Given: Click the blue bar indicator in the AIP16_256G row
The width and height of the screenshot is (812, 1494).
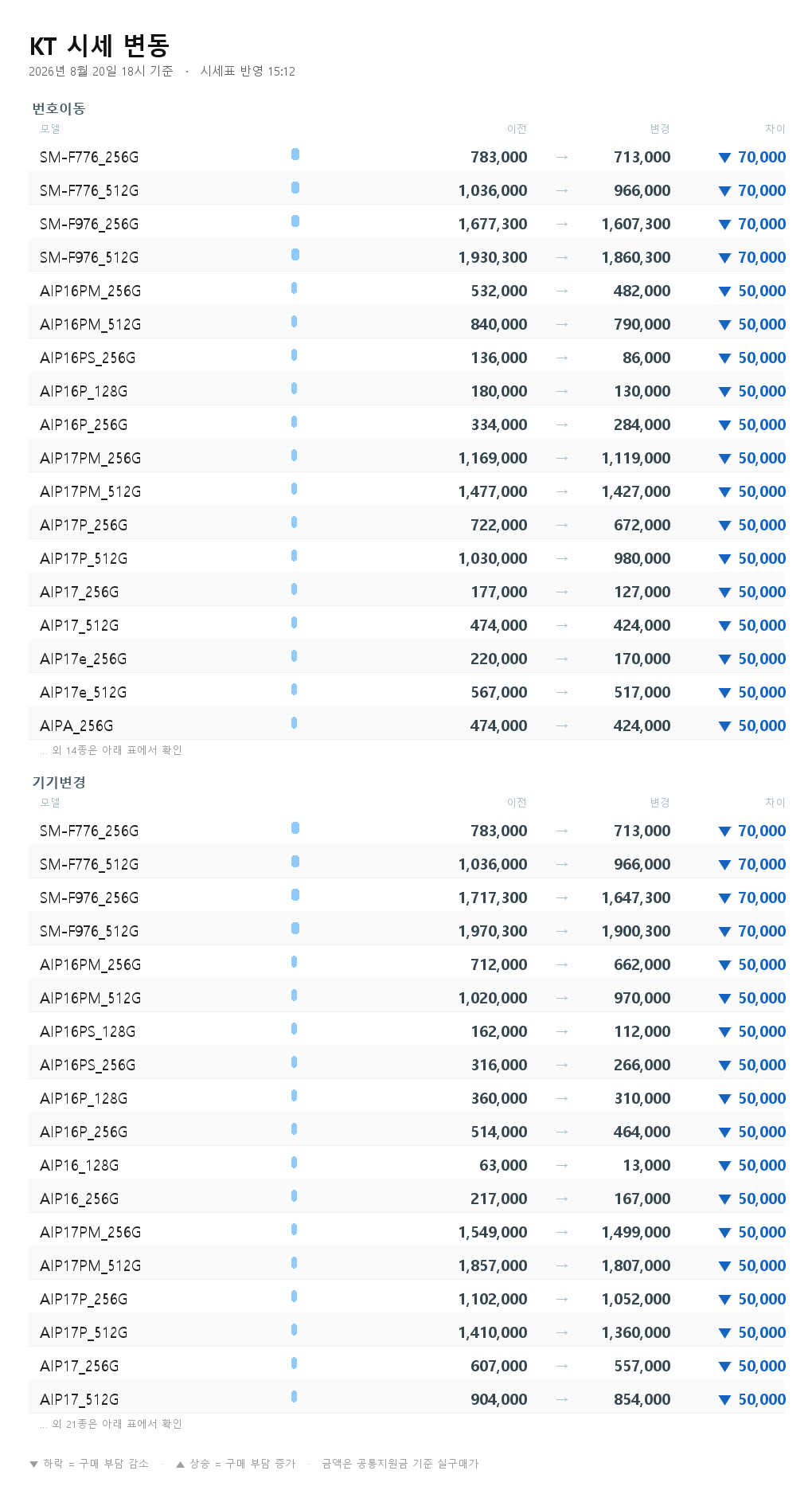Looking at the screenshot, I should click(x=295, y=1196).
